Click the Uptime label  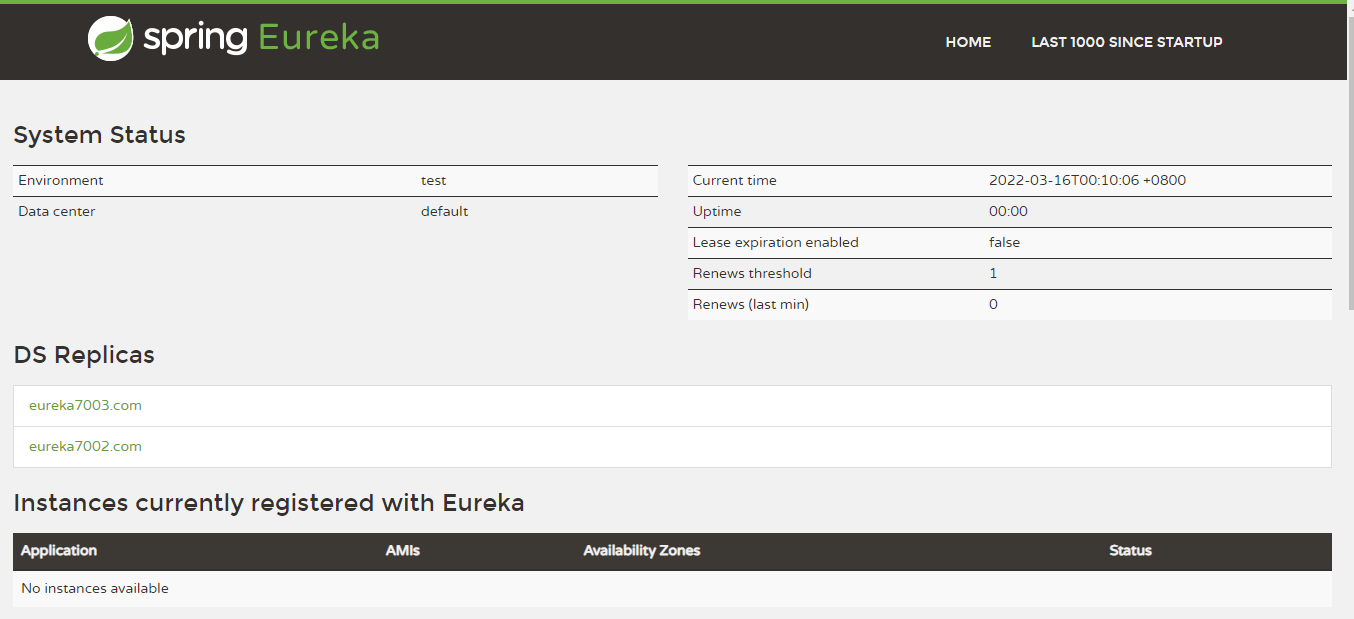pos(717,212)
